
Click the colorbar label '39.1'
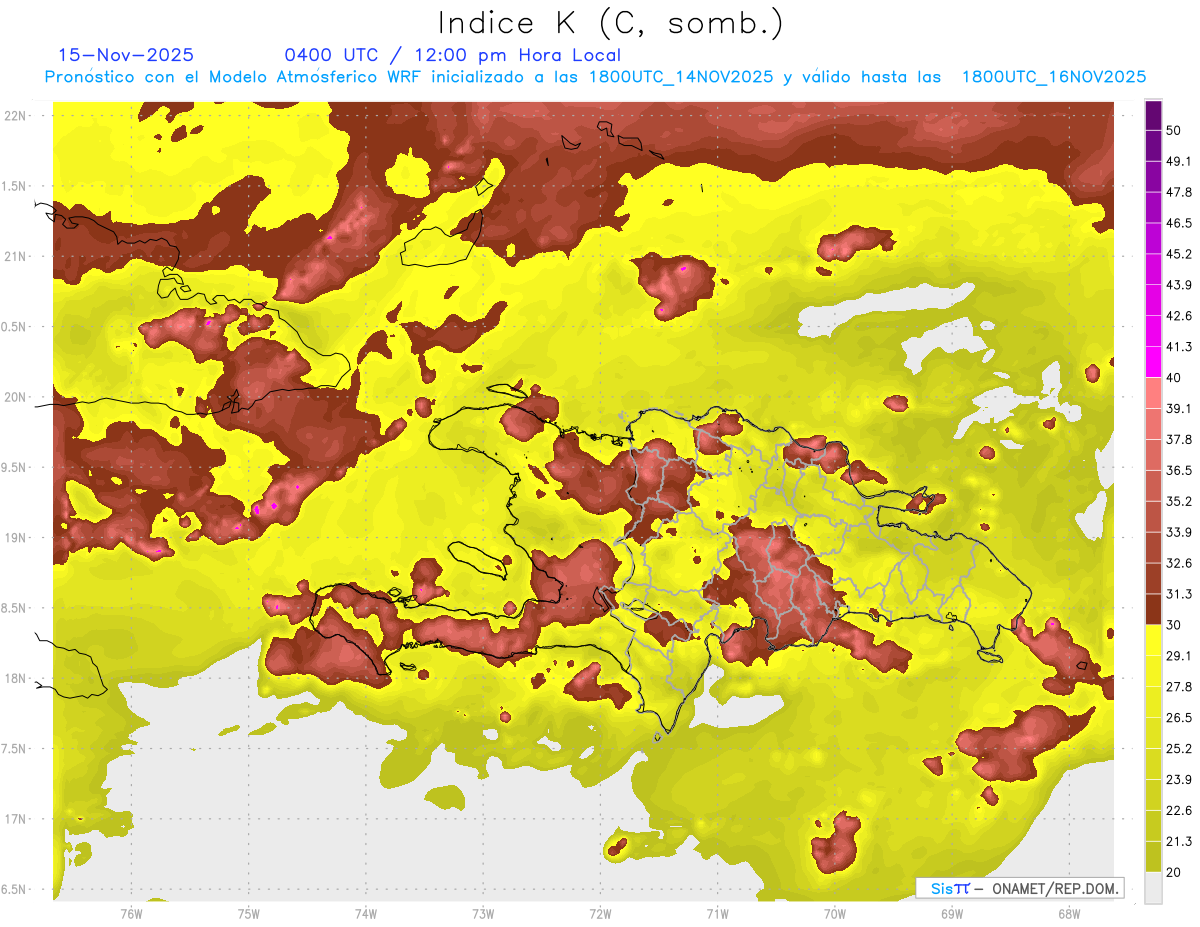(1179, 409)
